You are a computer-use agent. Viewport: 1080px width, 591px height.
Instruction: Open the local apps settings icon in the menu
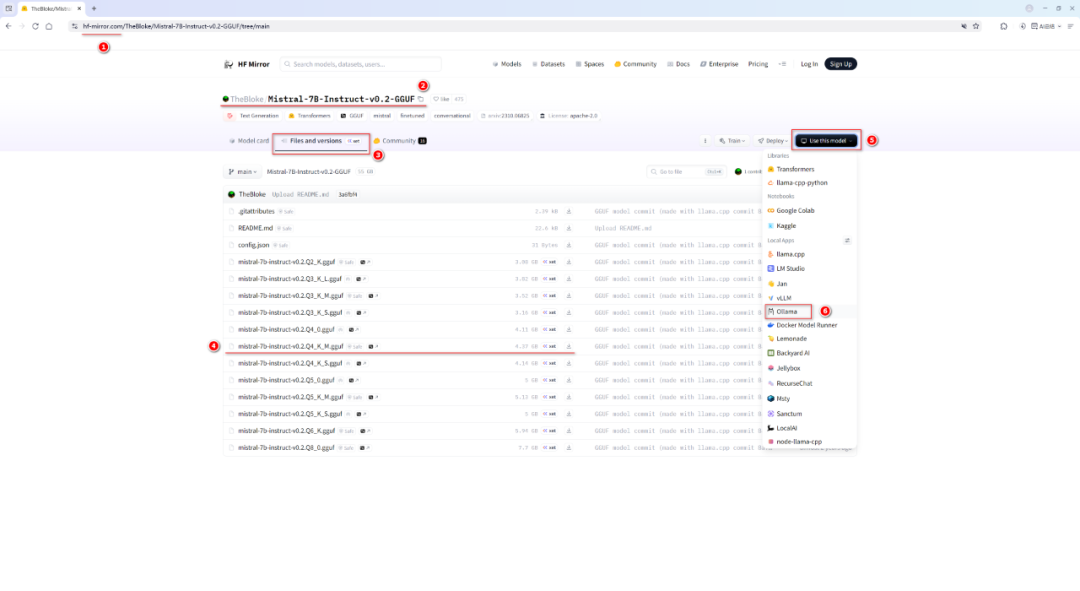[x=847, y=240]
